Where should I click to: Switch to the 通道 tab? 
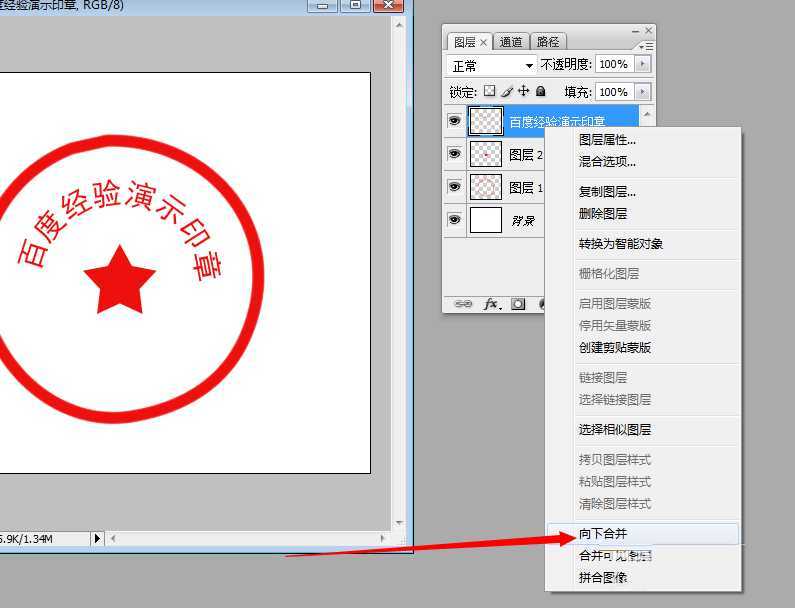(511, 42)
